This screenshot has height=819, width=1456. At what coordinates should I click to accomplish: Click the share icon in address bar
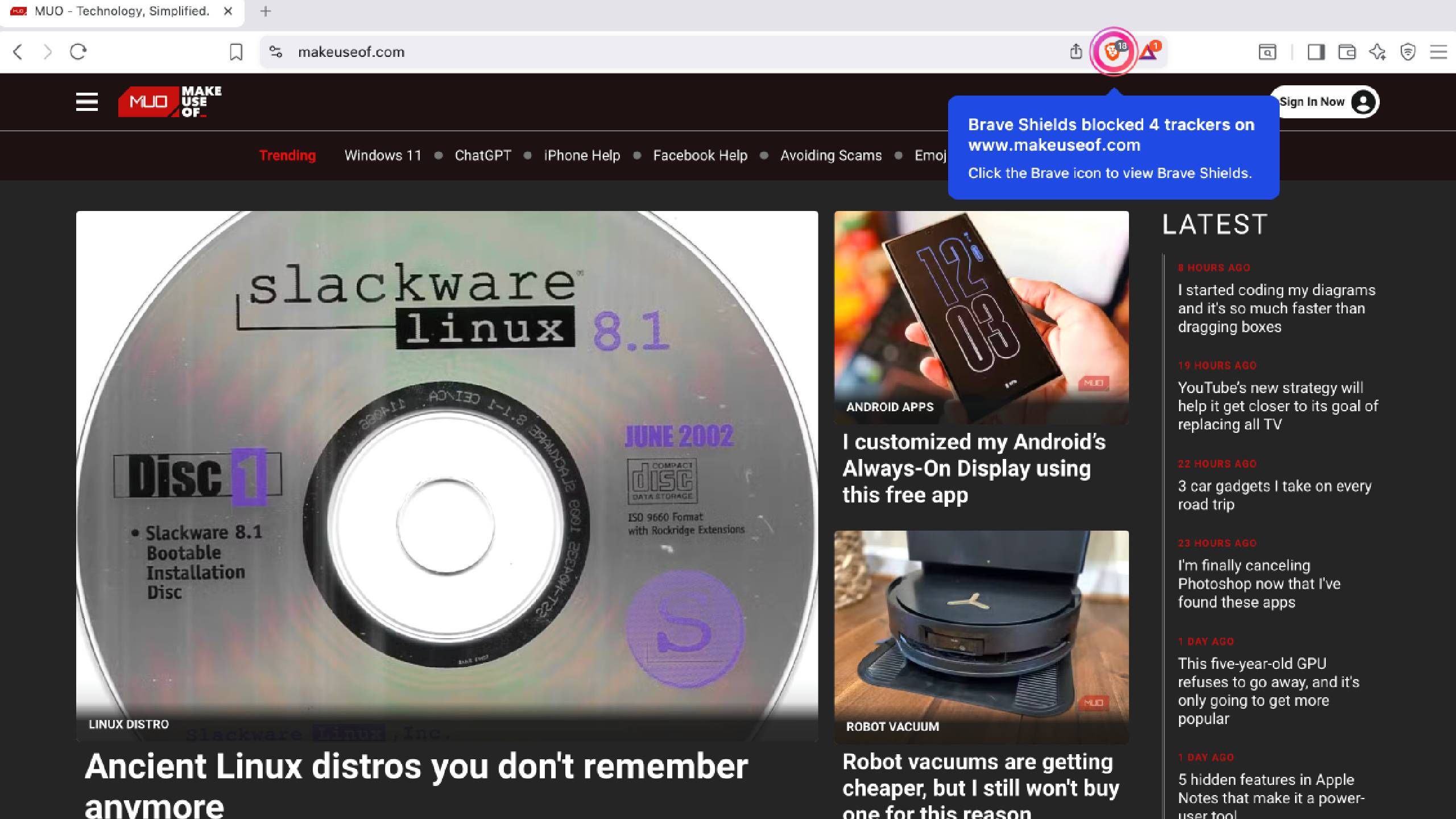[1076, 52]
